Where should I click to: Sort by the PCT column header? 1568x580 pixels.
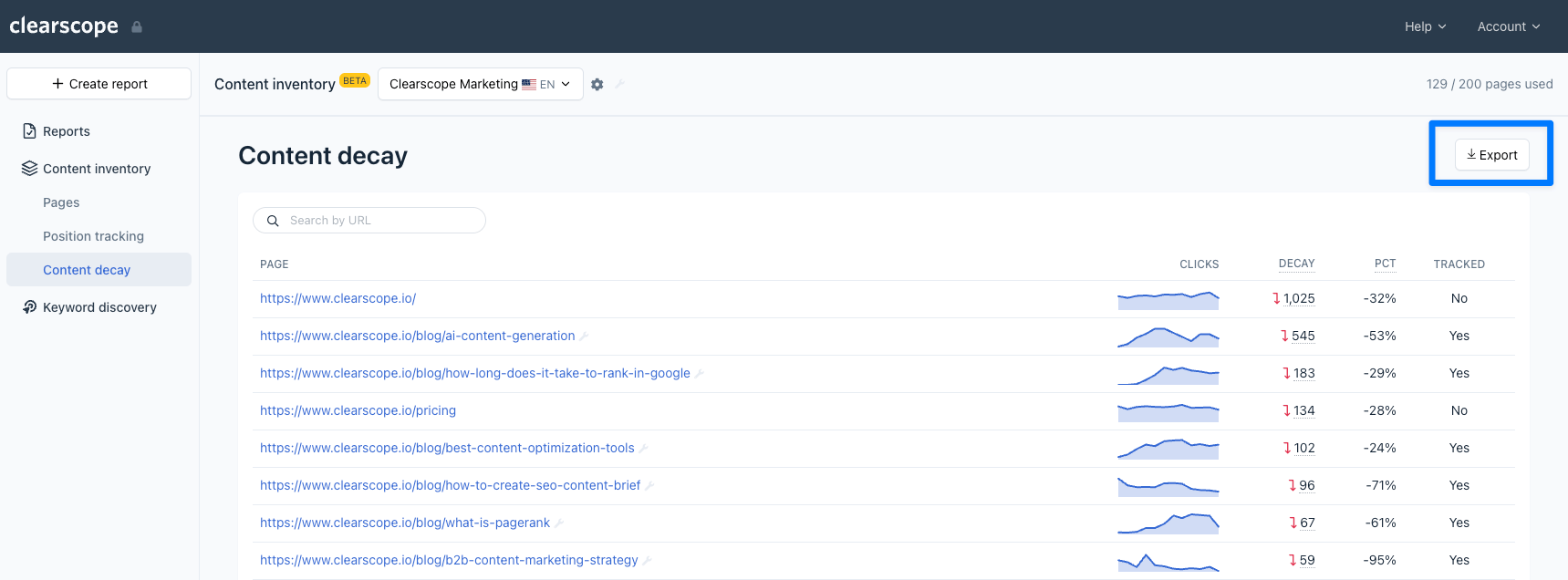1385,264
